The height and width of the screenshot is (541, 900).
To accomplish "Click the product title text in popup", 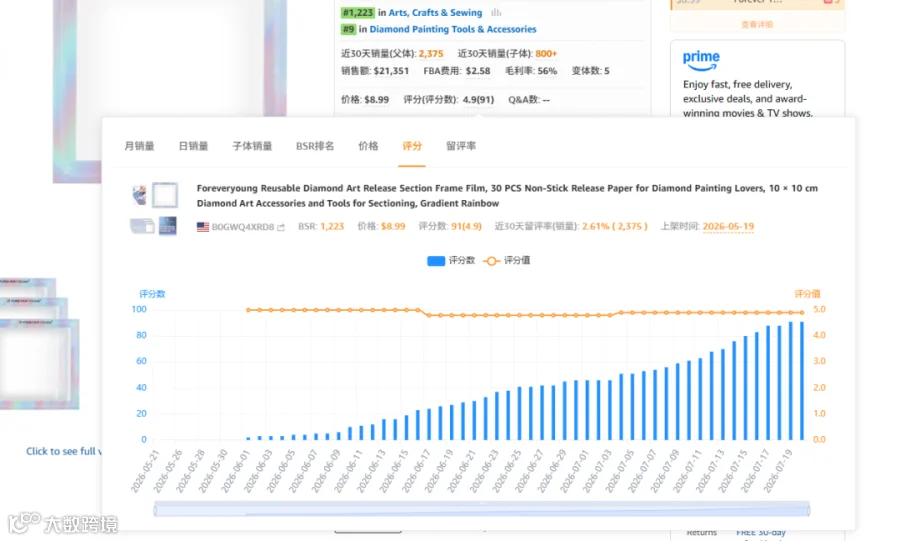I will 507,196.
